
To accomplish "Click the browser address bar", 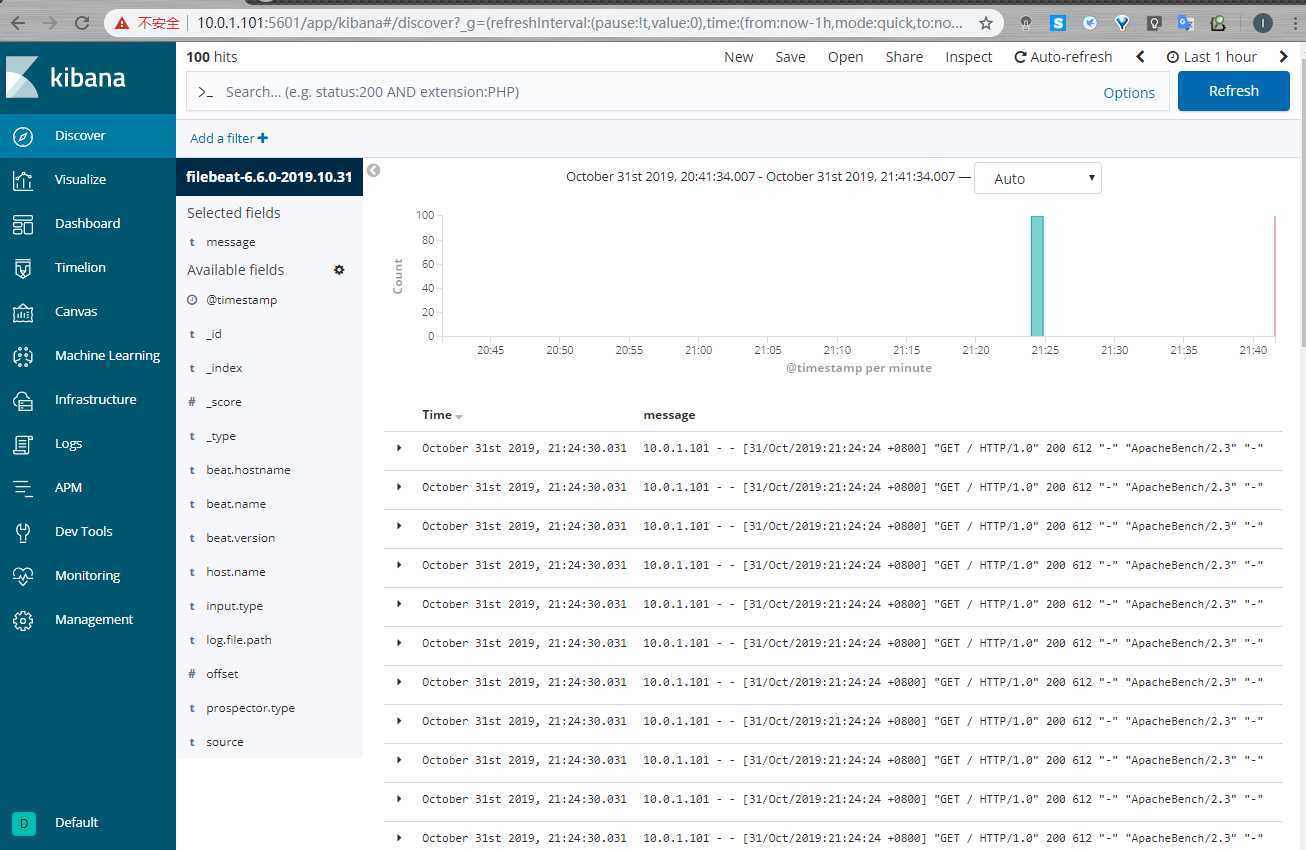I will (x=580, y=22).
